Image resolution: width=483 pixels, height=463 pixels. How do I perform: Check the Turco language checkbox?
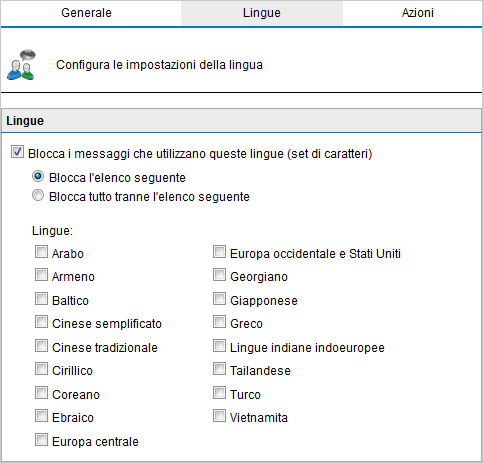click(219, 393)
